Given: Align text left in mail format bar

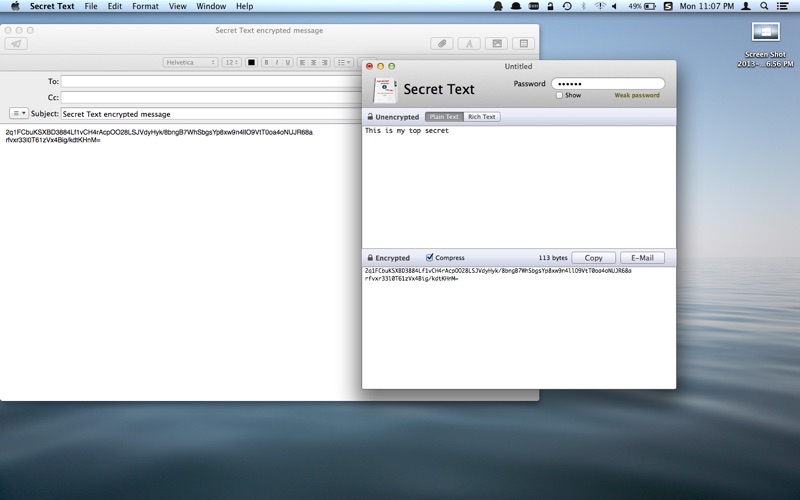Looking at the screenshot, I should coord(303,62).
